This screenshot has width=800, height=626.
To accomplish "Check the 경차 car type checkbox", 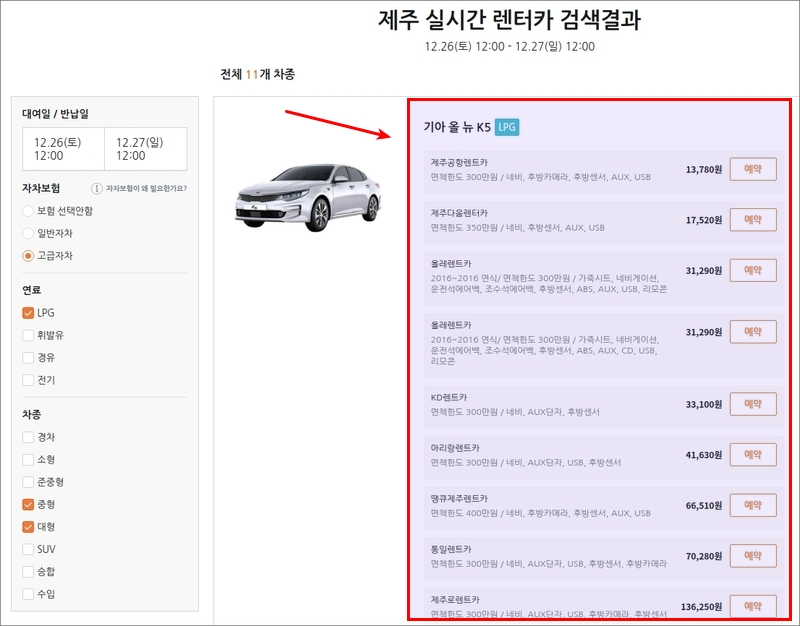I will tap(28, 437).
